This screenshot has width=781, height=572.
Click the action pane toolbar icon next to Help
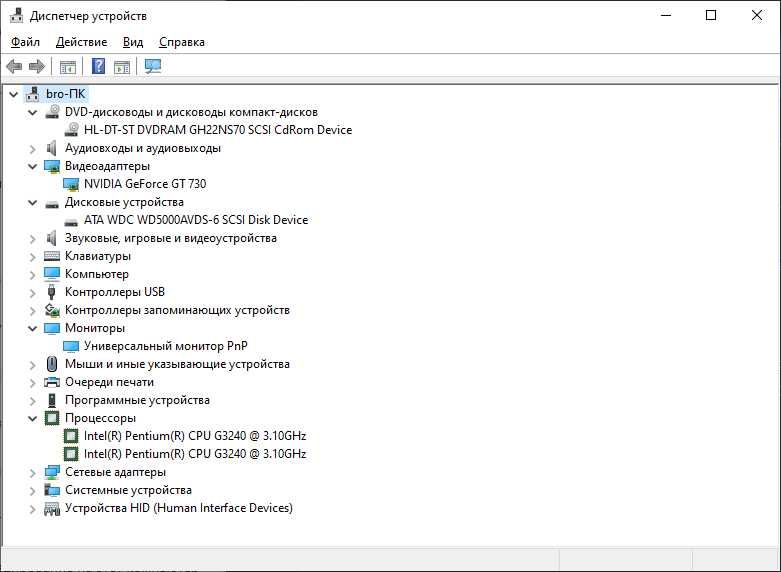click(122, 66)
